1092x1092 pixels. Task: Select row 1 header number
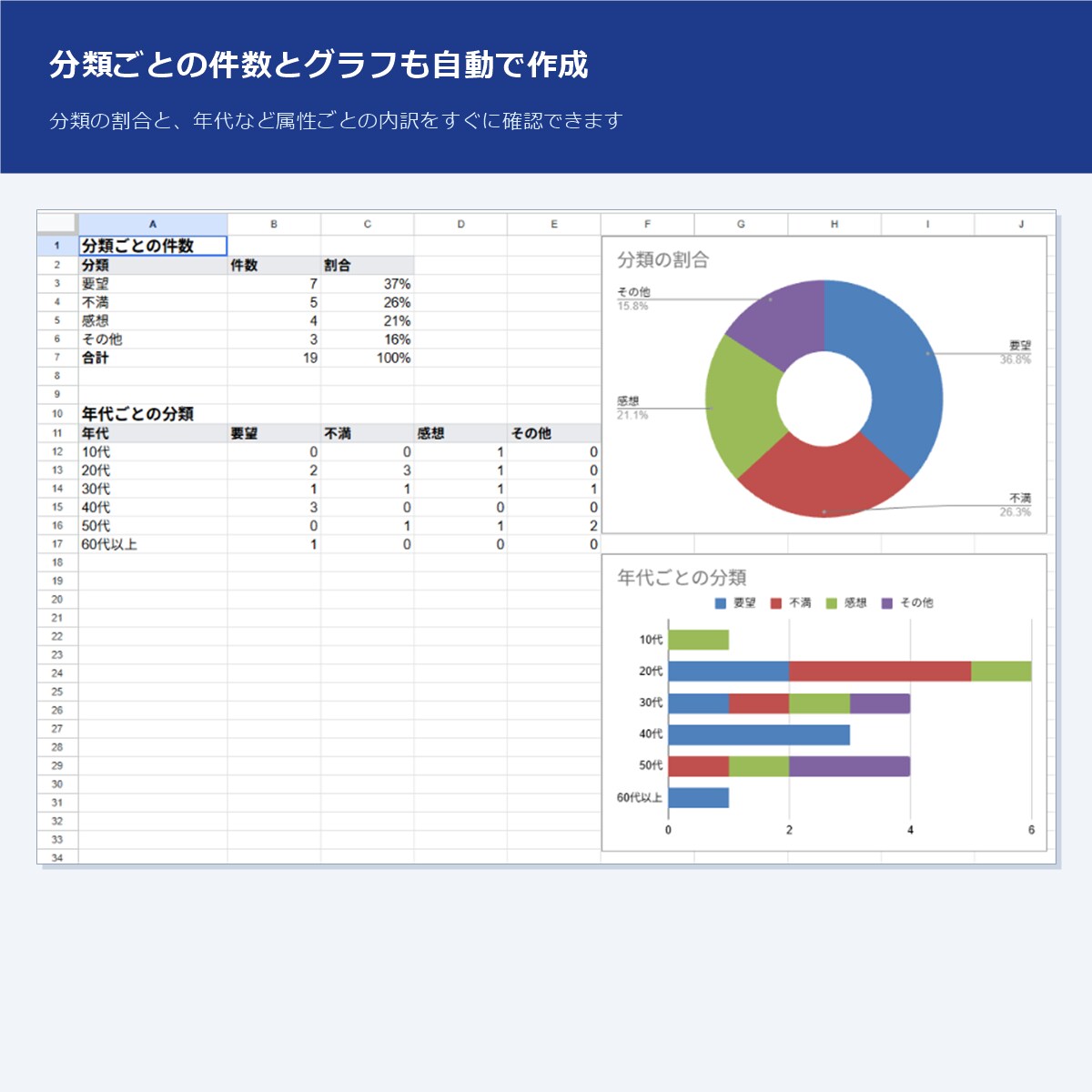click(57, 246)
